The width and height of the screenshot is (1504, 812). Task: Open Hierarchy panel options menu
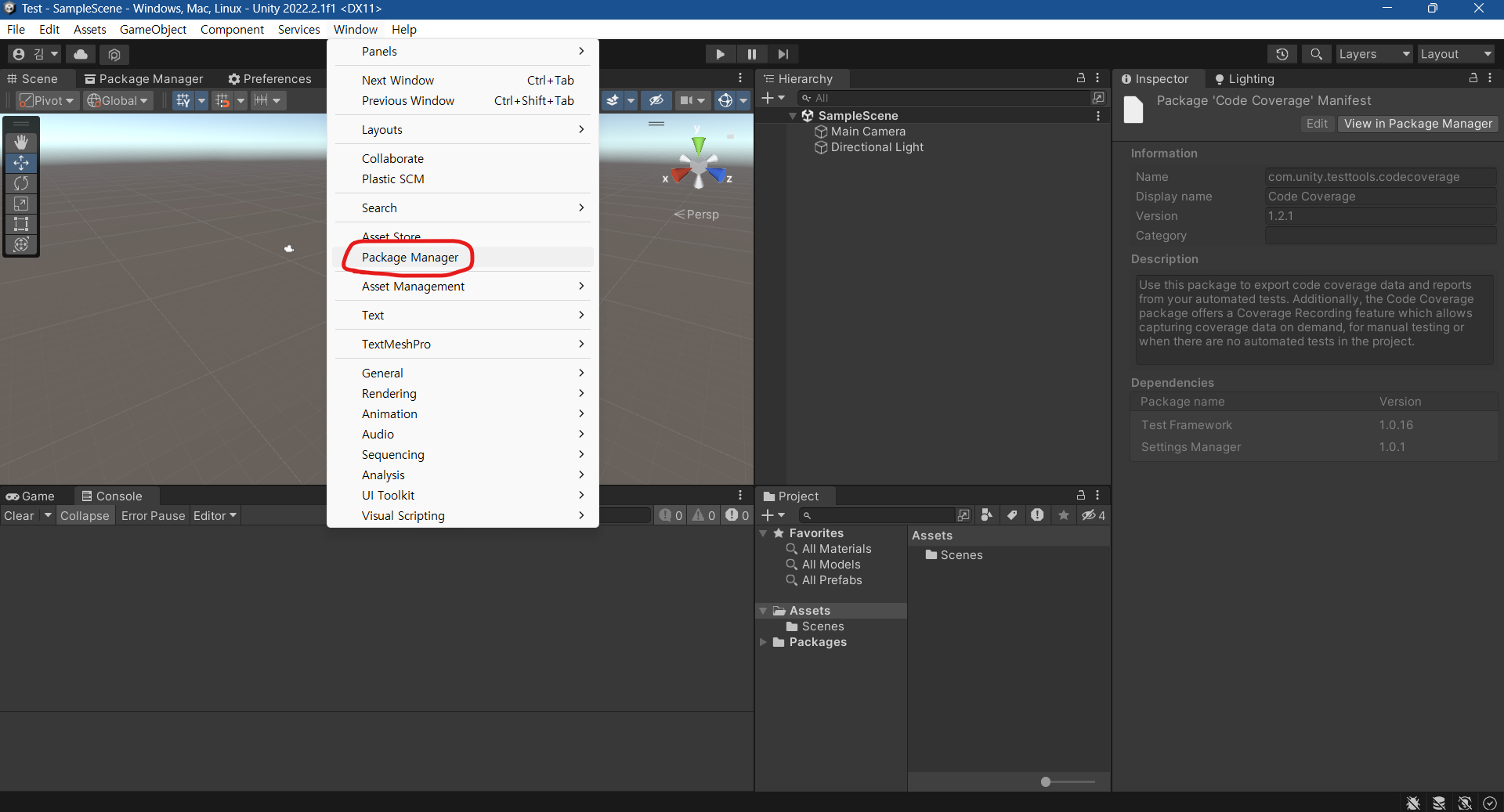coord(1097,78)
